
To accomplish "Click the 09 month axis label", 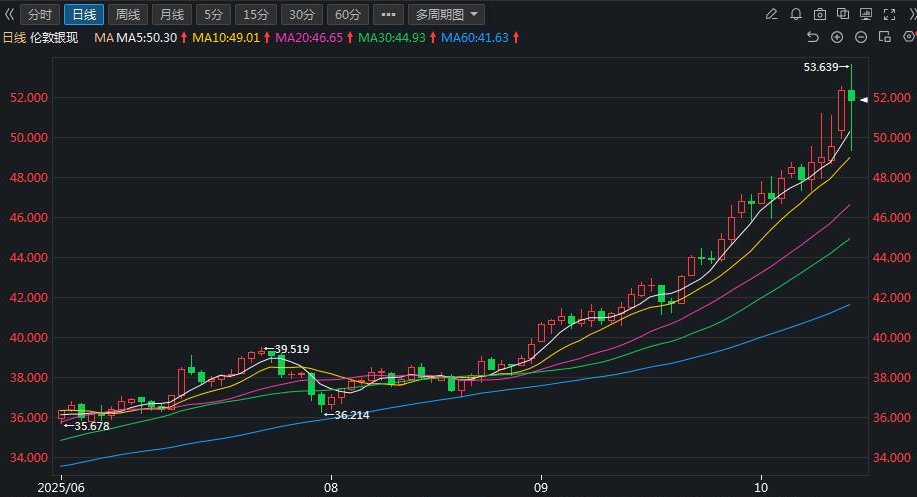I will pyautogui.click(x=541, y=488).
